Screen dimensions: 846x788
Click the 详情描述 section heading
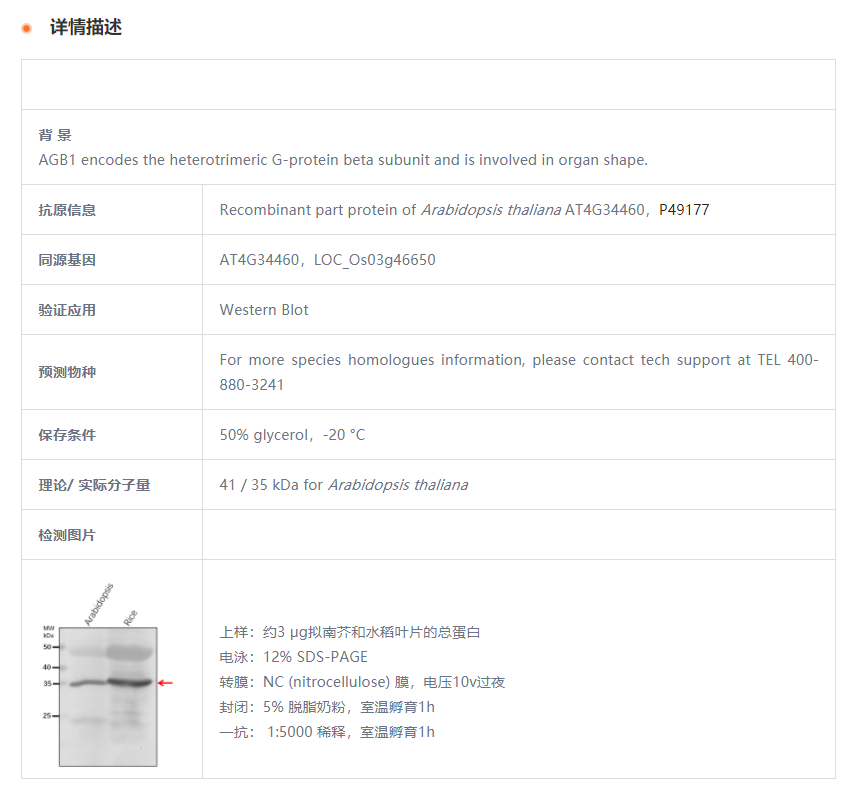coord(86,28)
